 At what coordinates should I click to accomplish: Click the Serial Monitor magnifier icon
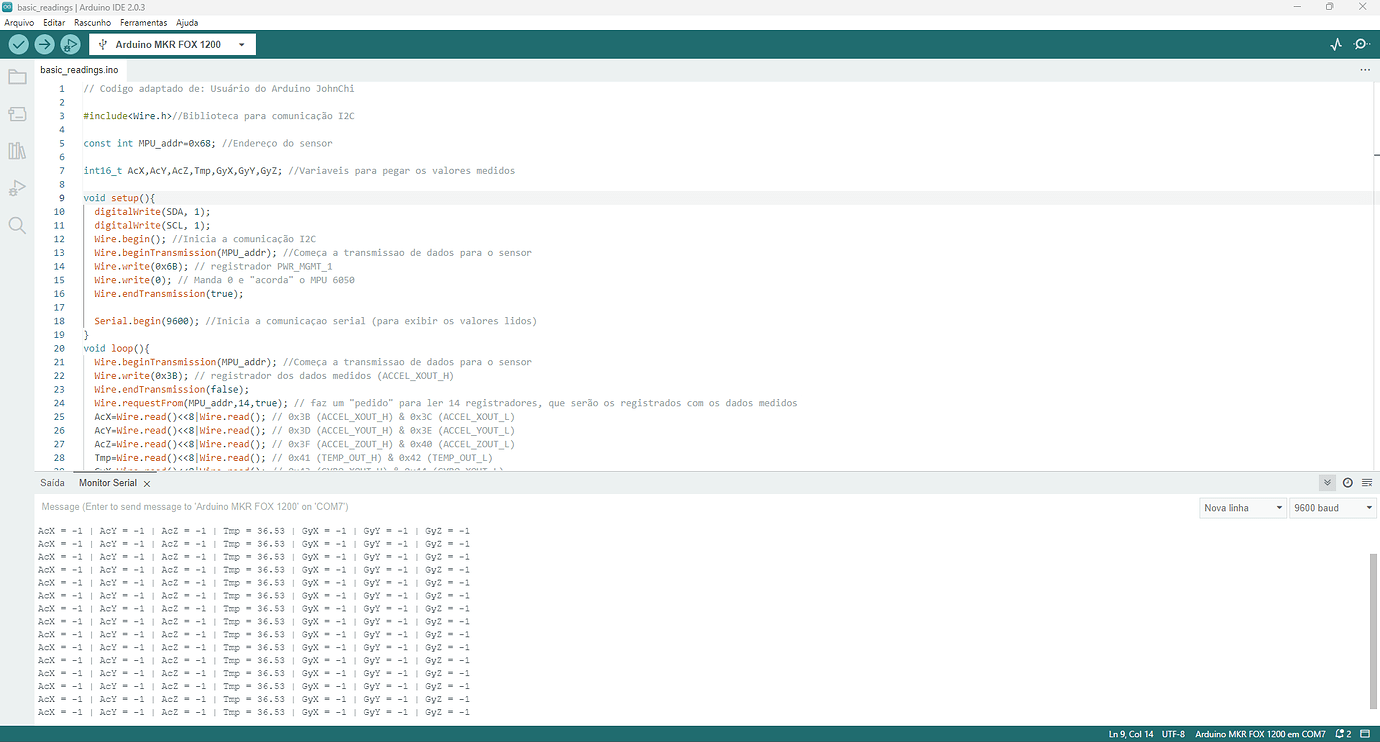[x=1361, y=44]
